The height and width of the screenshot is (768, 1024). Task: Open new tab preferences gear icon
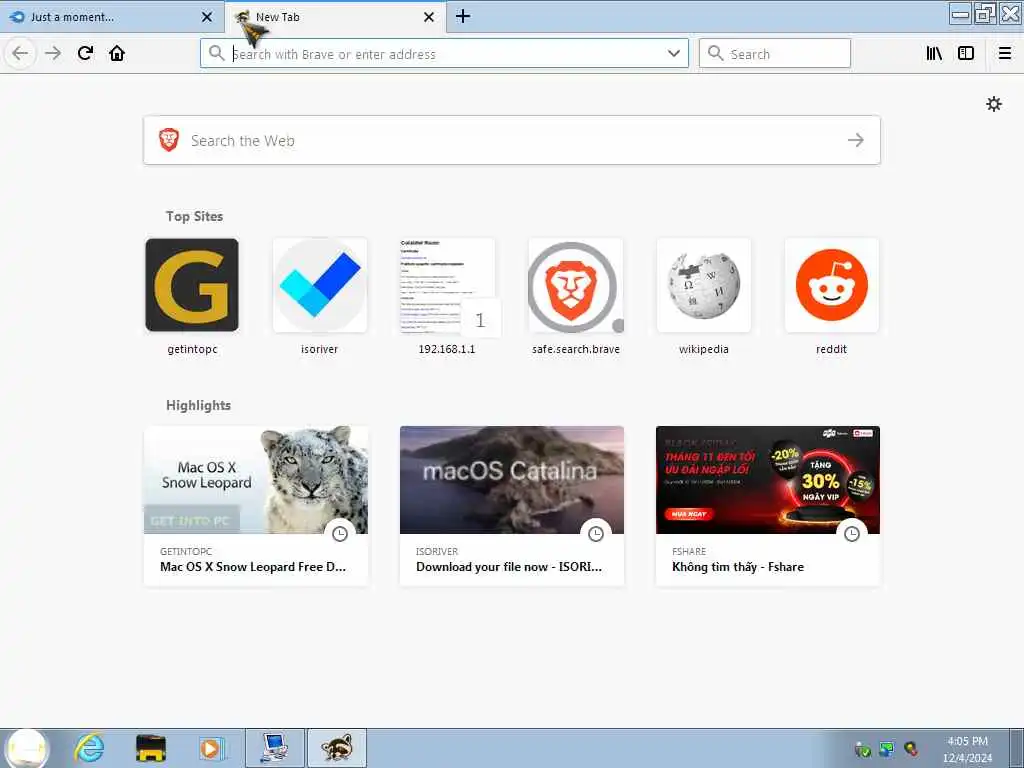tap(993, 104)
